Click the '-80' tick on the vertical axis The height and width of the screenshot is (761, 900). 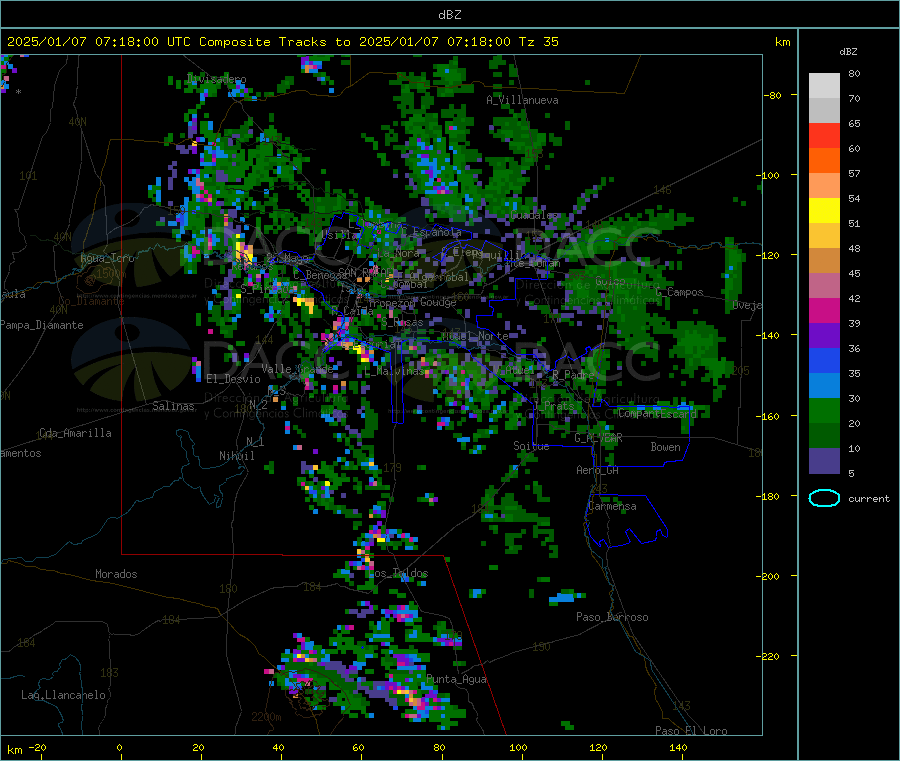point(773,95)
